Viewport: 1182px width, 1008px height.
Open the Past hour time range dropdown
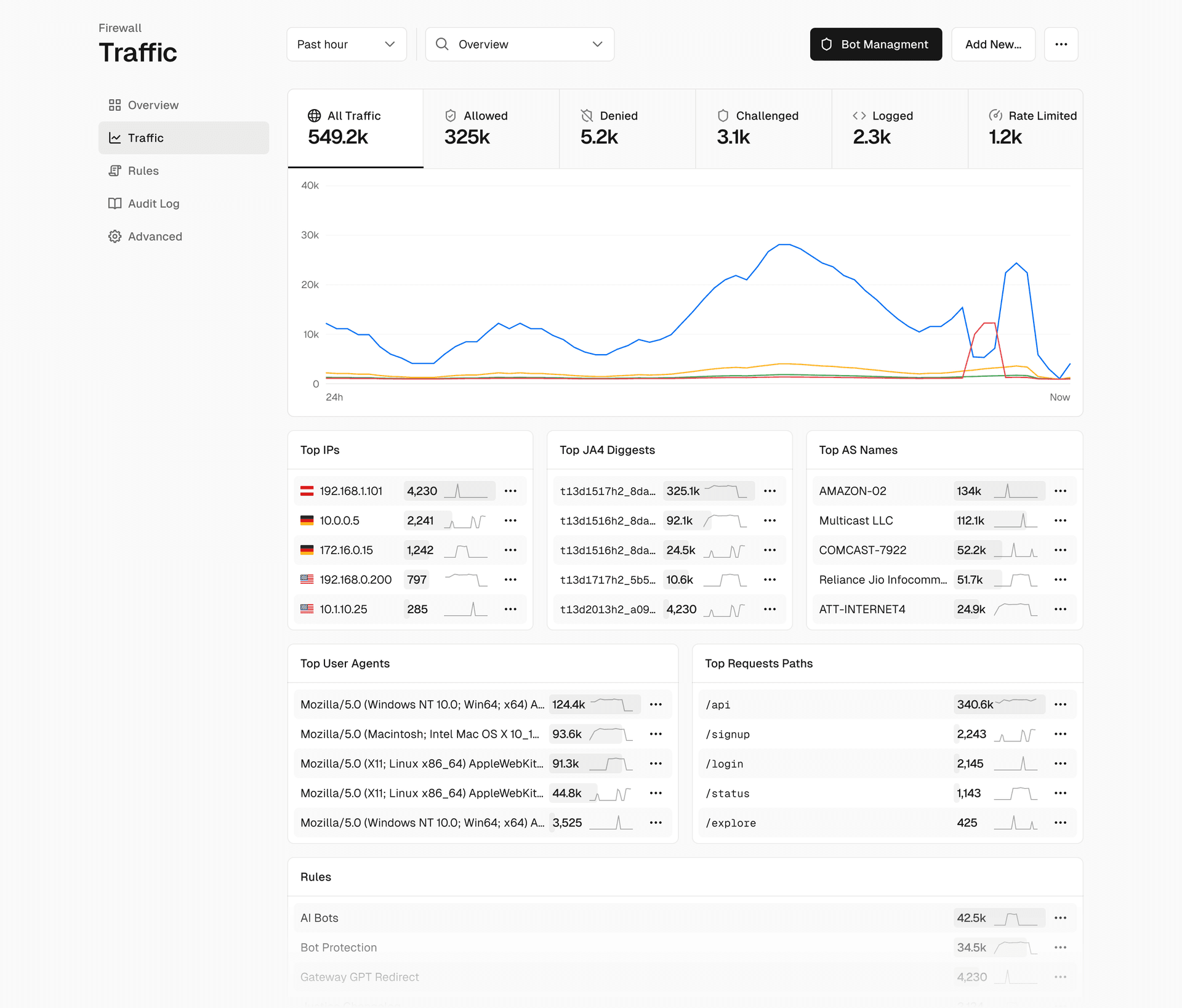347,44
